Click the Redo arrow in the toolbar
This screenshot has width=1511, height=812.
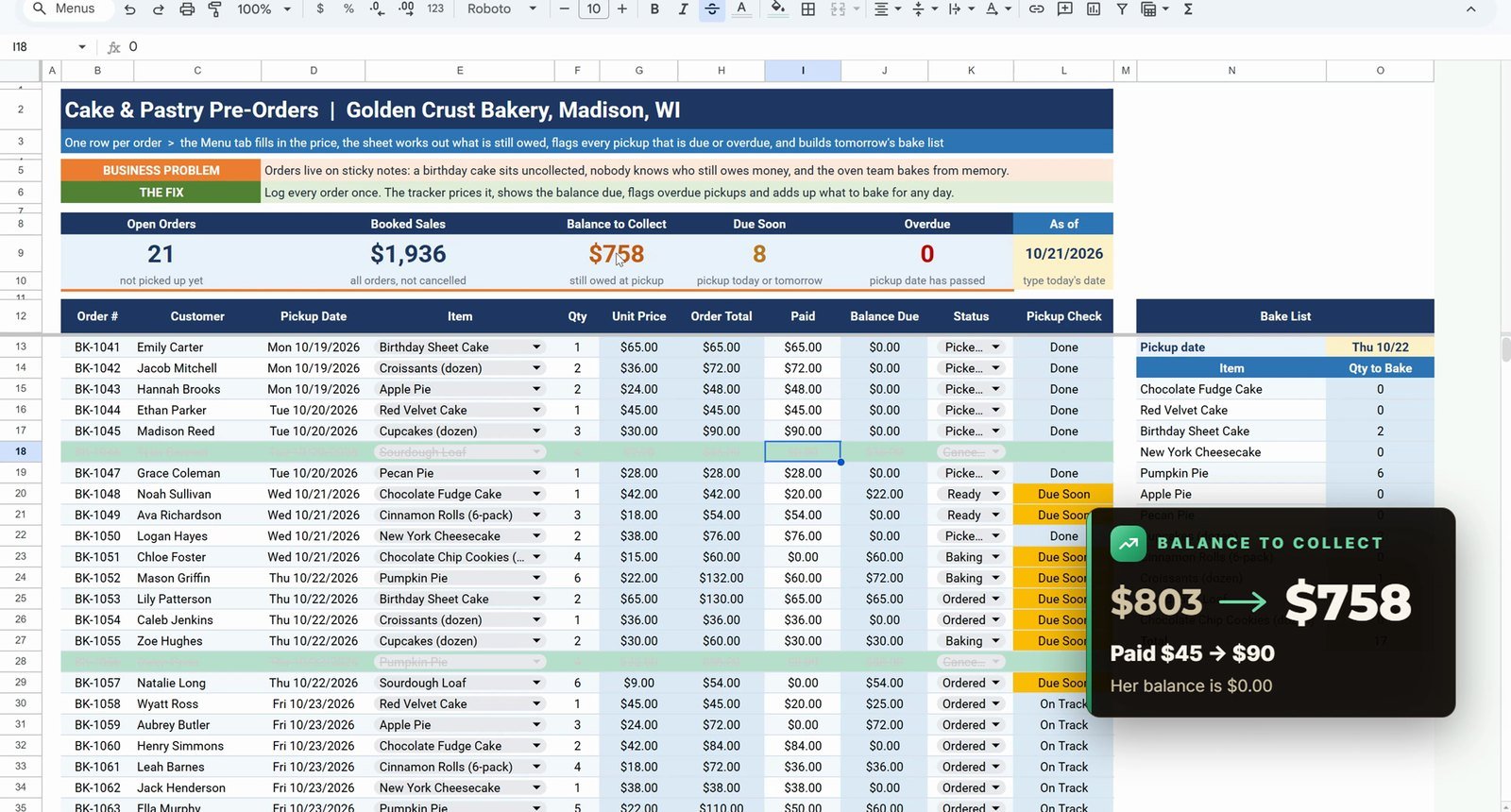coord(159,9)
